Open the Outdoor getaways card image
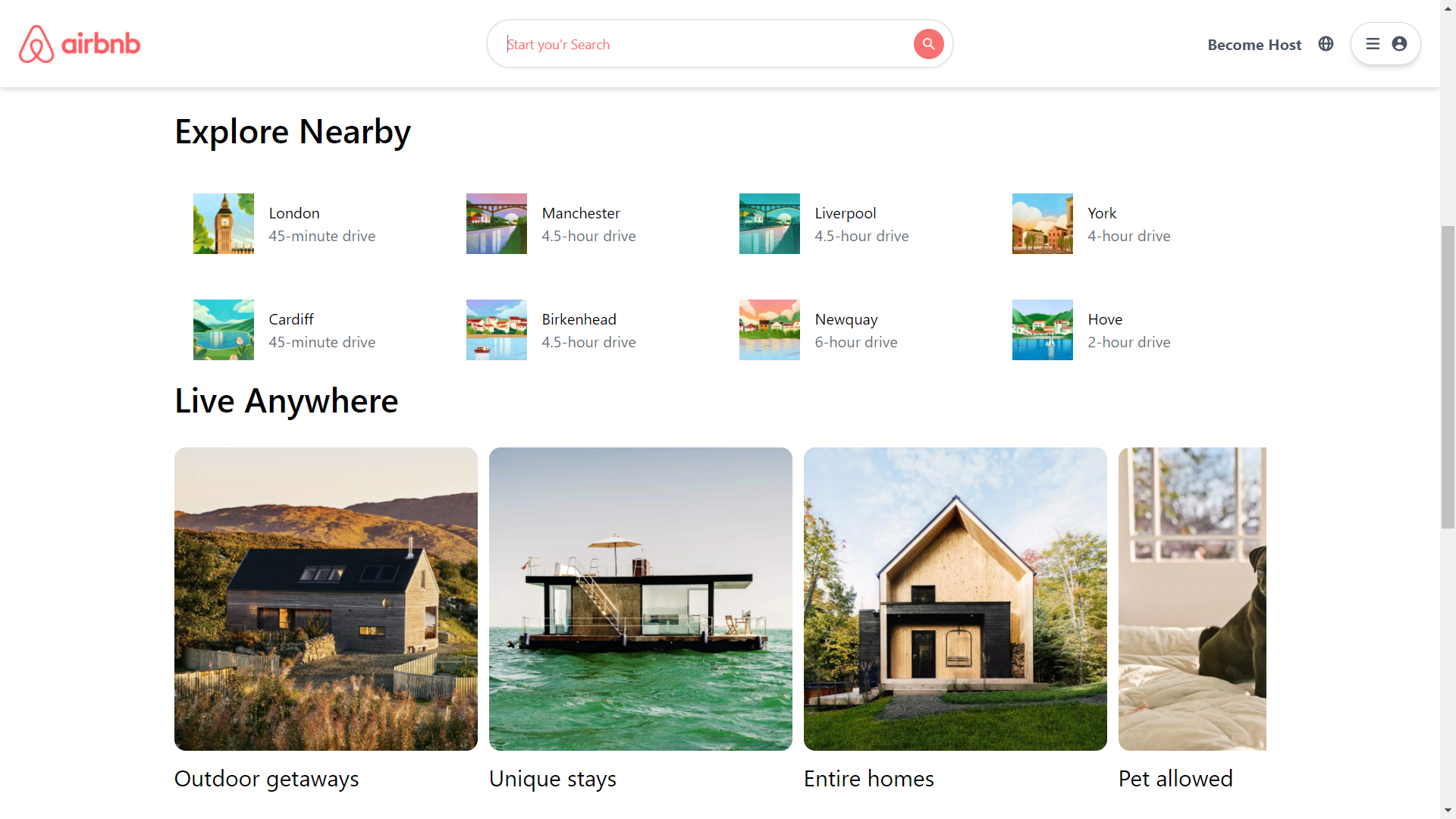The width and height of the screenshot is (1456, 819). (x=326, y=599)
